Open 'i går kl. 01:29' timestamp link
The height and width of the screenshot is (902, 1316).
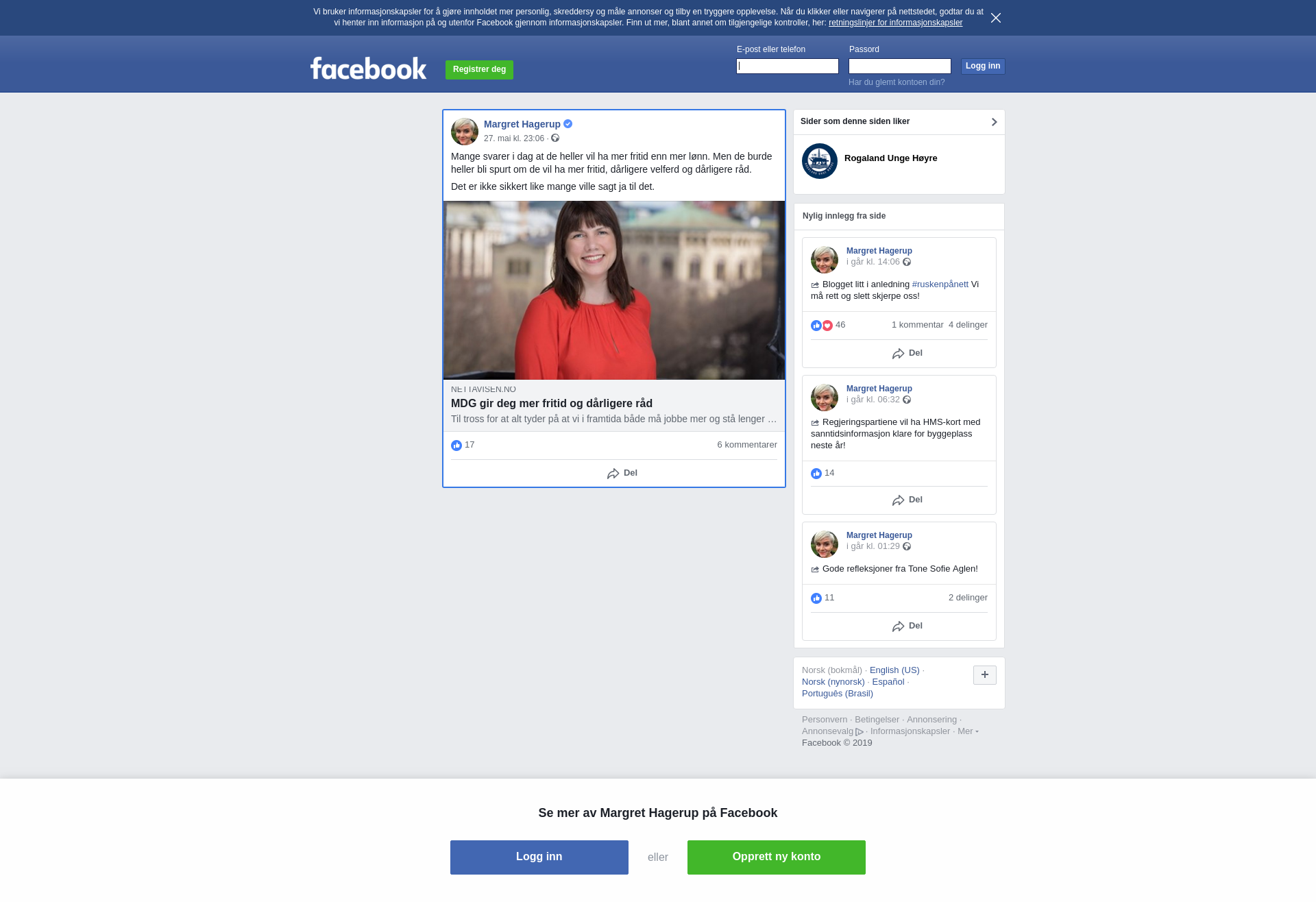coord(873,546)
